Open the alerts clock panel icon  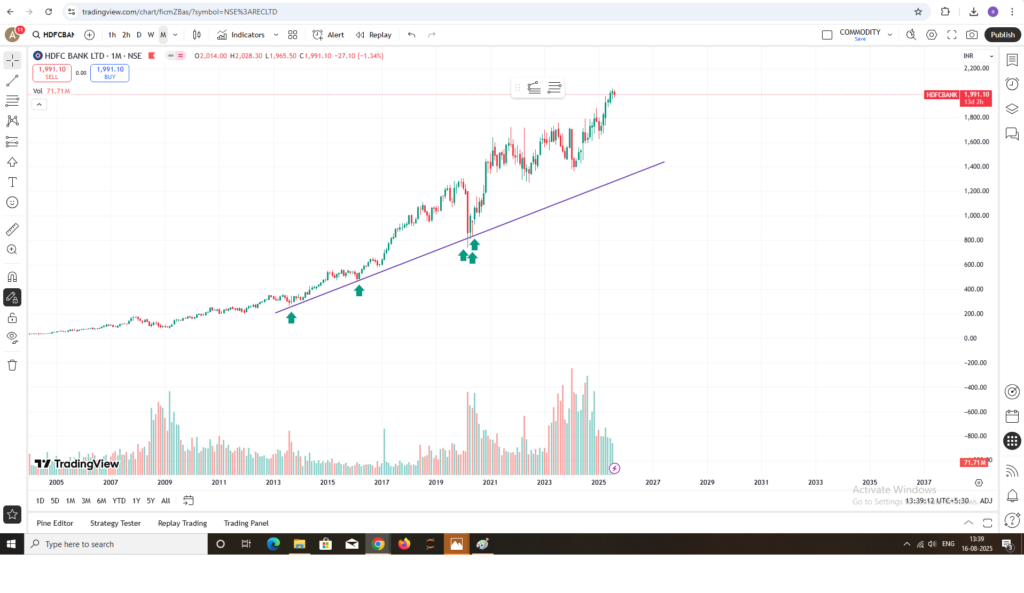pyautogui.click(x=1012, y=84)
